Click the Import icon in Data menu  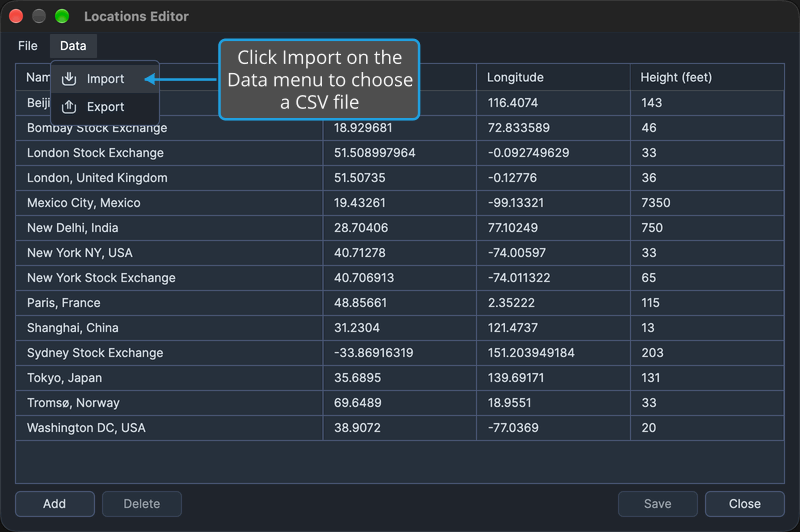69,79
